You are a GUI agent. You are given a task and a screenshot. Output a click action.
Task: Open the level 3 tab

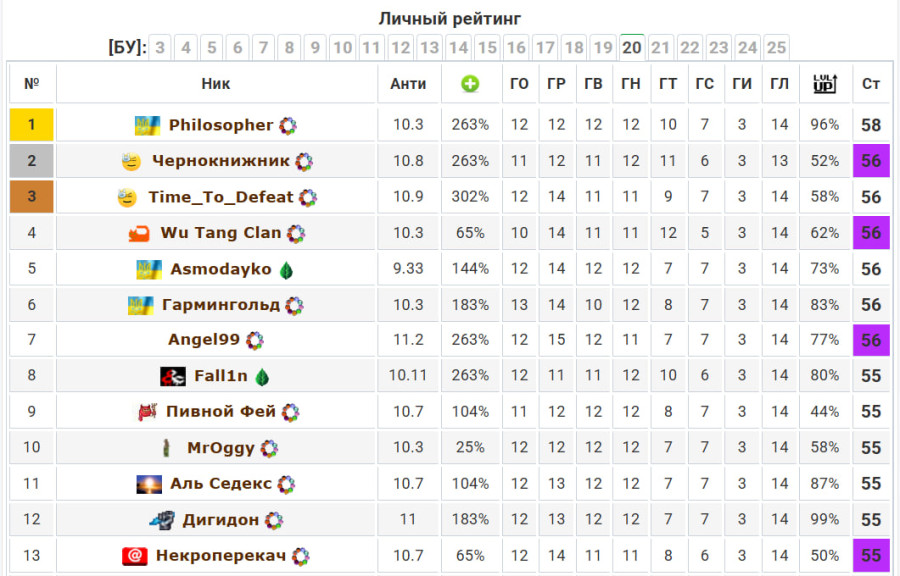click(160, 47)
